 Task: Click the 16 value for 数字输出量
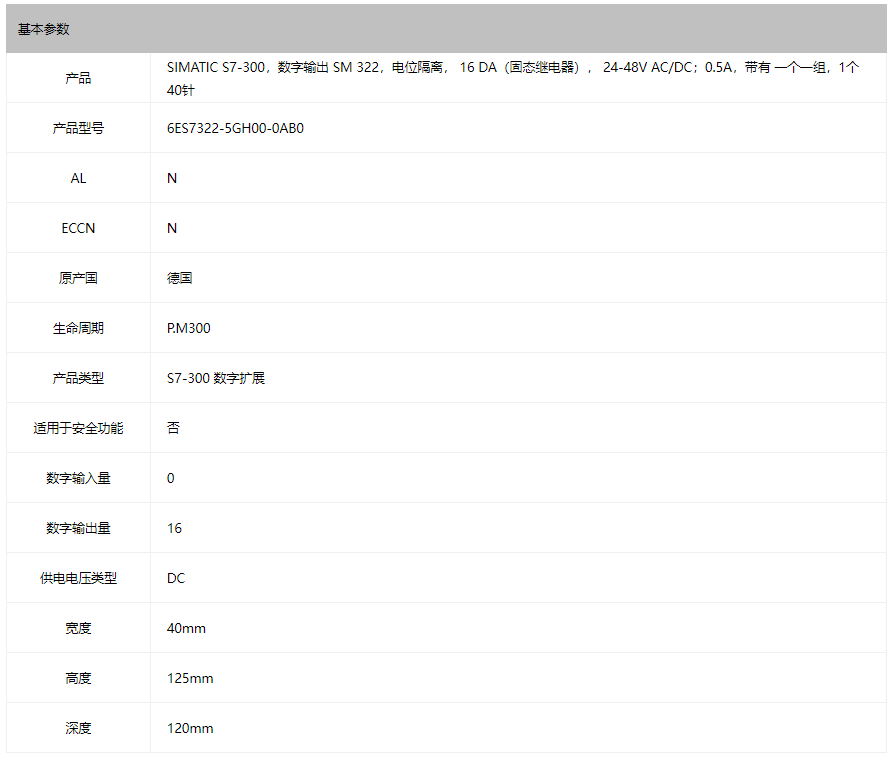pyautogui.click(x=174, y=528)
